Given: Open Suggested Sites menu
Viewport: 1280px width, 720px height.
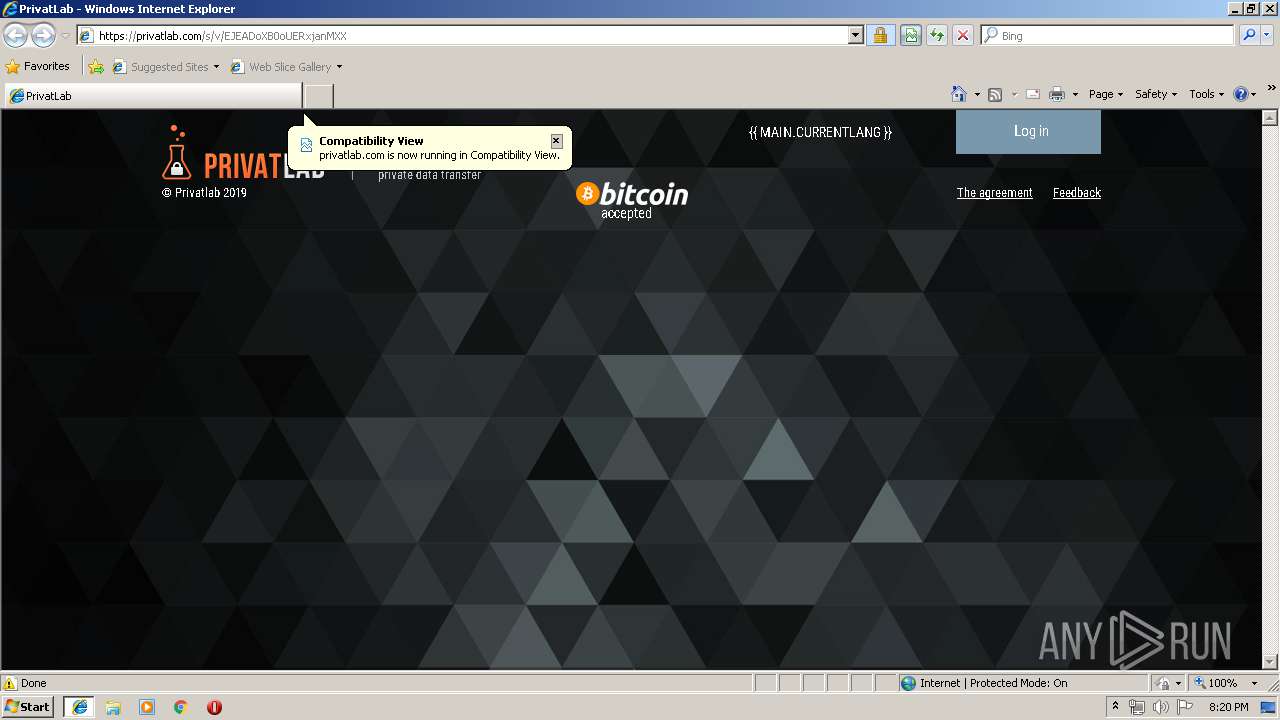Looking at the screenshot, I should pos(165,67).
